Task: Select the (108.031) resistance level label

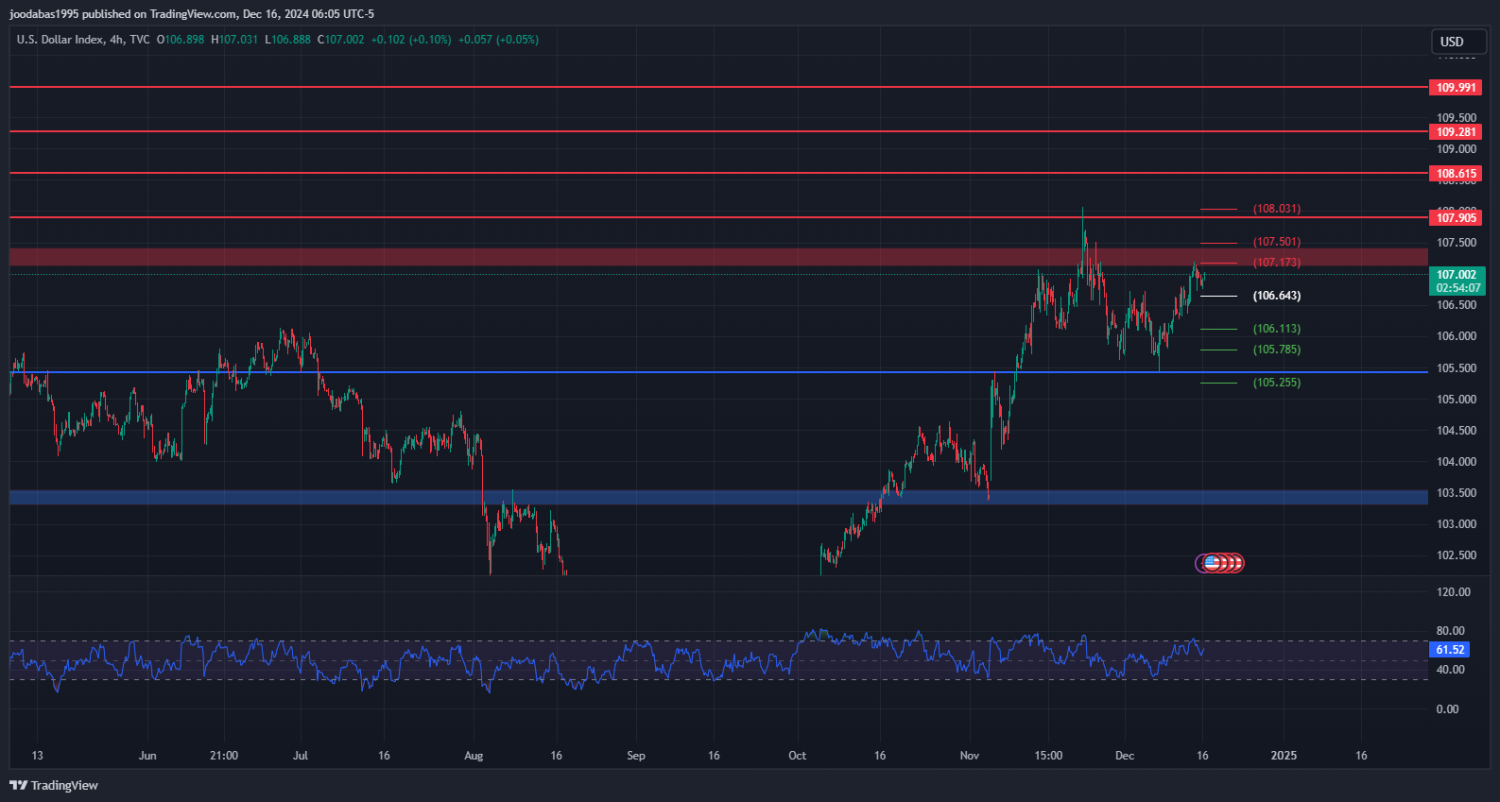Action: tap(1277, 209)
